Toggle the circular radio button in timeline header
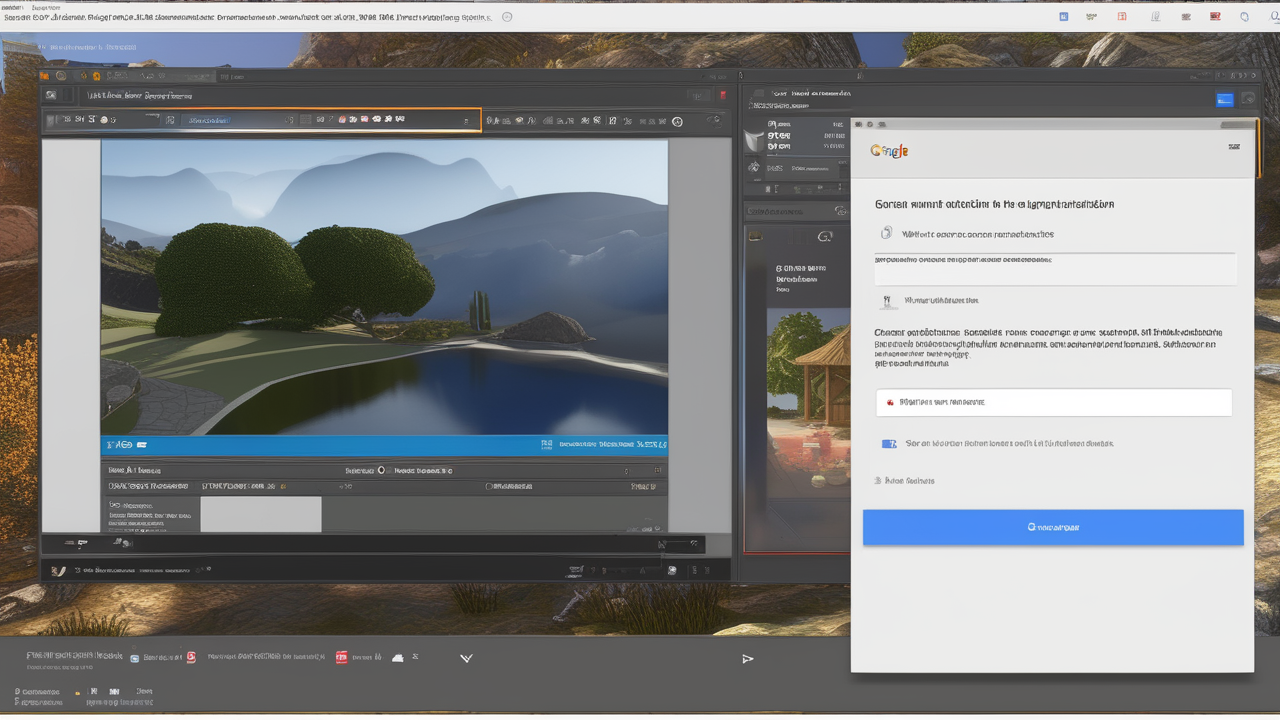Screen dimensions: 1280x720 click(381, 470)
